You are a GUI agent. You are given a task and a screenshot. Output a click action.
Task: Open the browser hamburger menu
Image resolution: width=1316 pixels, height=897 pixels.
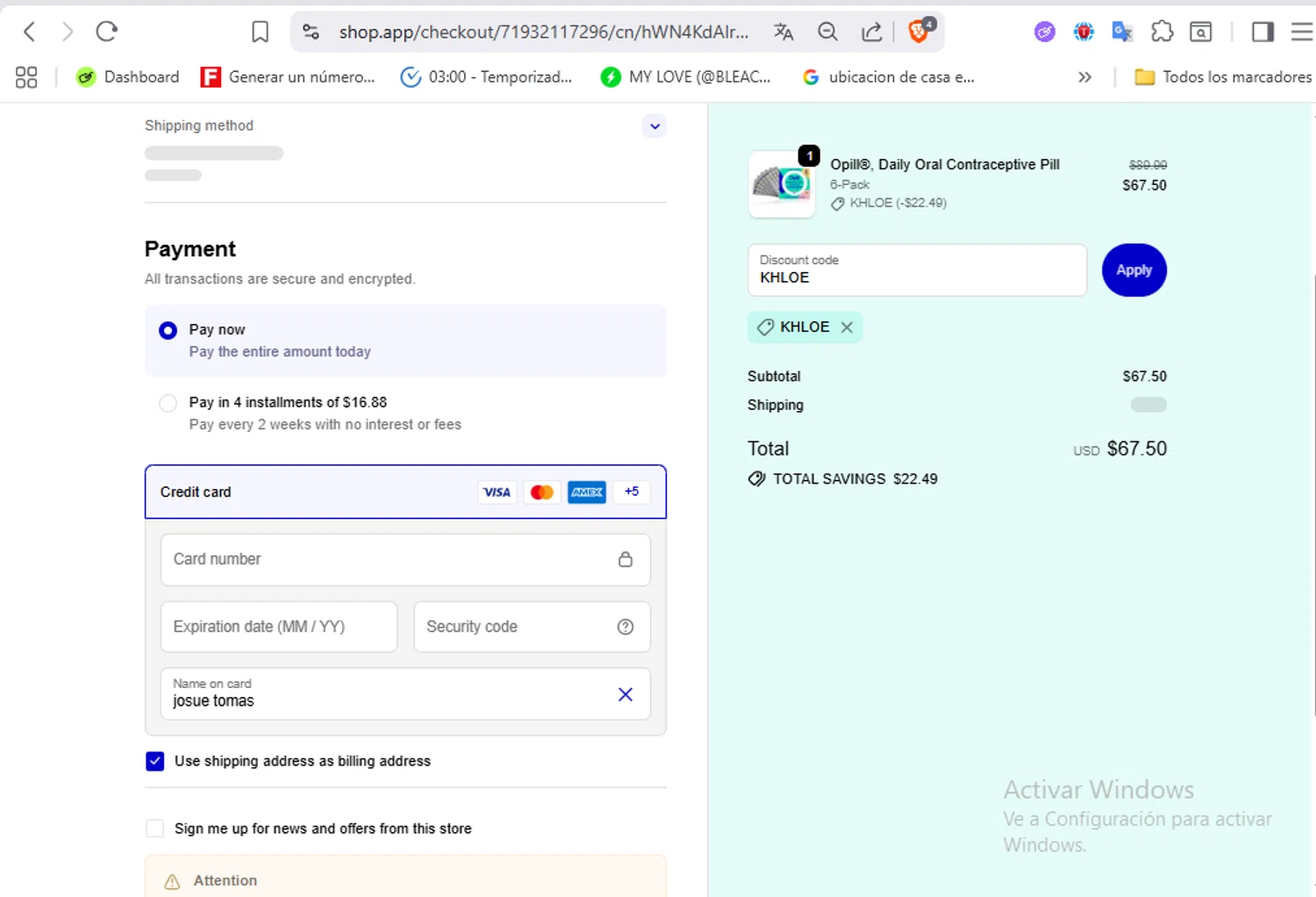(x=1302, y=32)
